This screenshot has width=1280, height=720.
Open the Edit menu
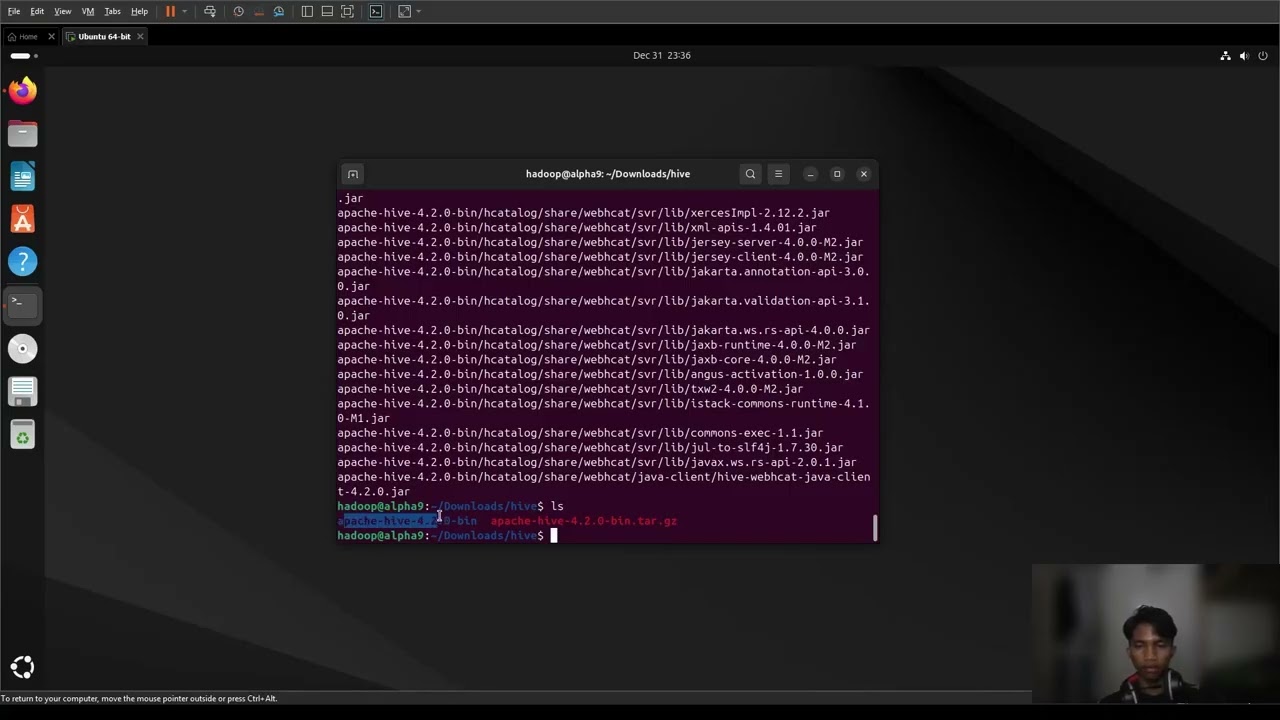[x=37, y=11]
